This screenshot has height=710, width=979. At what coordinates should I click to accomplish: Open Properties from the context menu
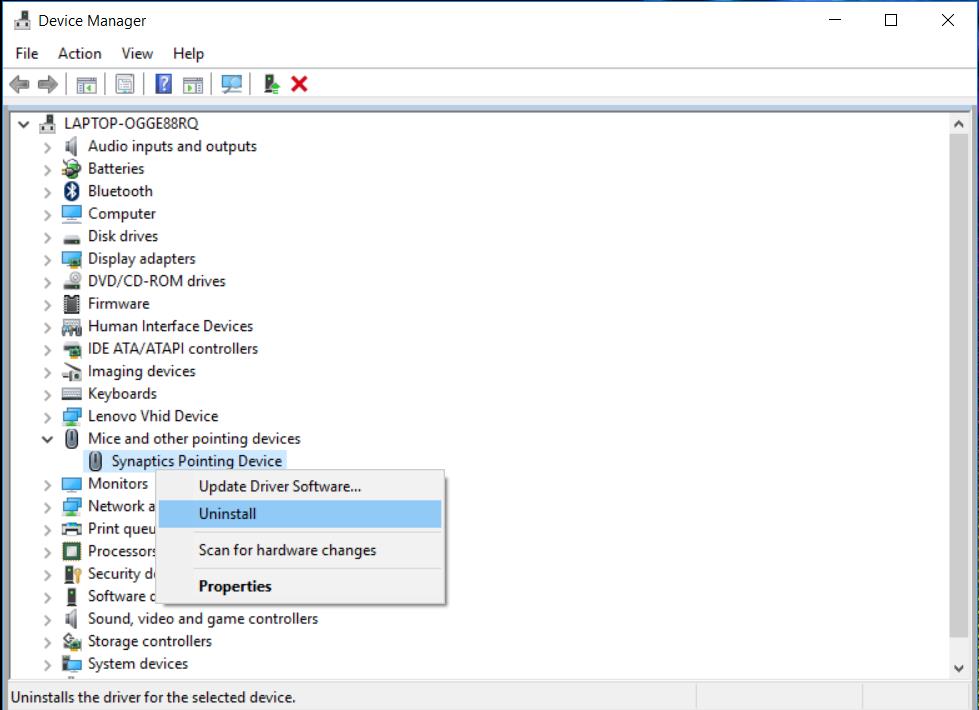[x=235, y=587]
